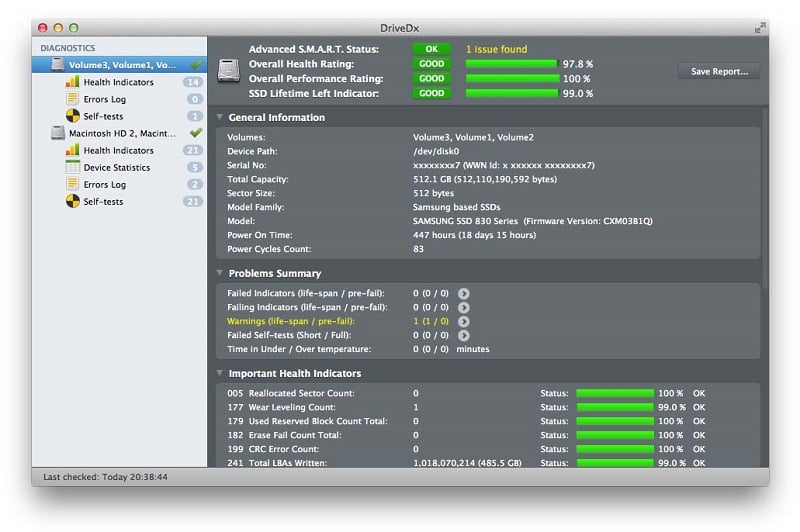The image size is (800, 532).
Task: Click Macintosh HD 2 disk icon
Action: point(58,133)
